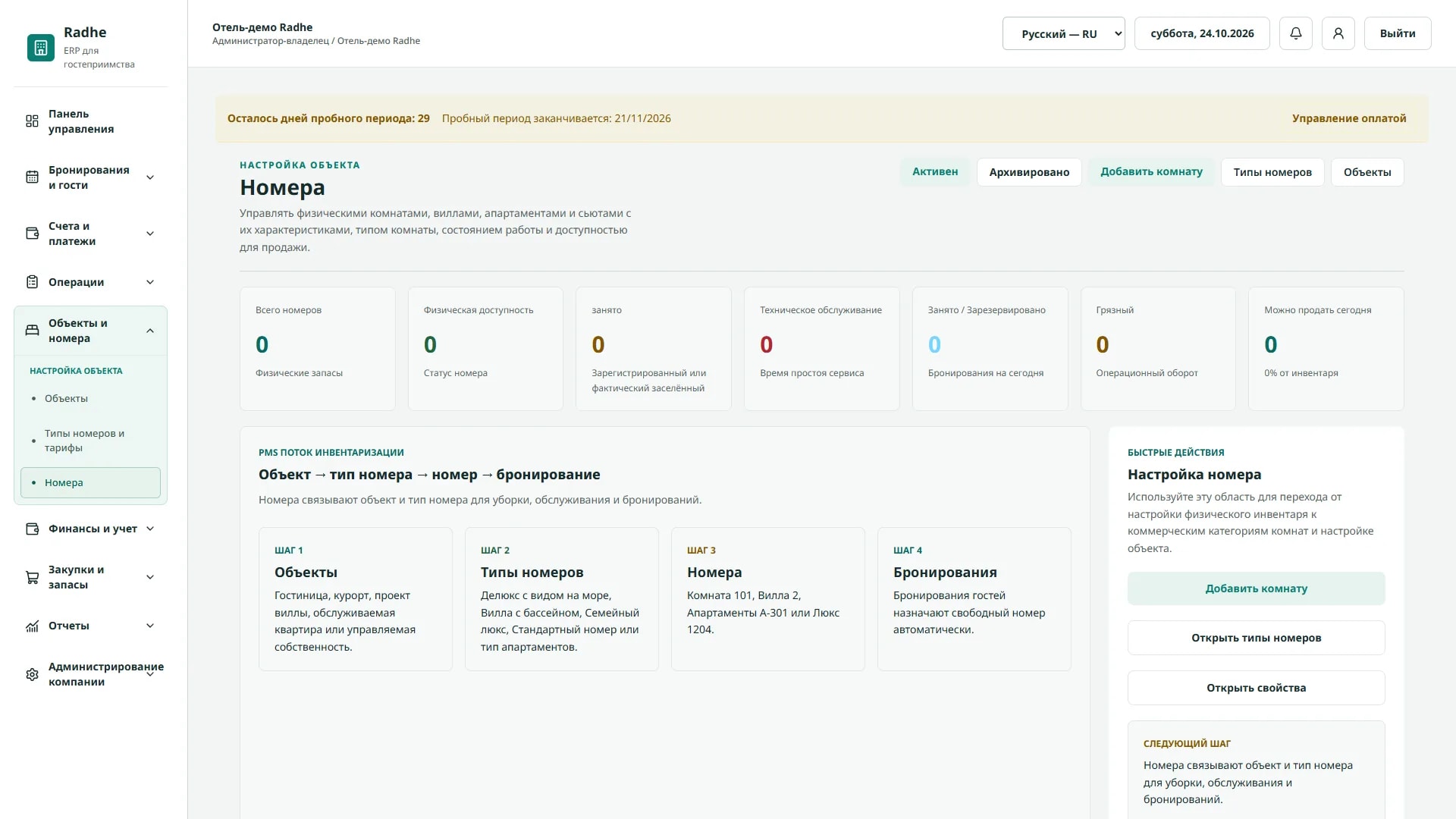Expand Финансы и учет chevron

(150, 529)
